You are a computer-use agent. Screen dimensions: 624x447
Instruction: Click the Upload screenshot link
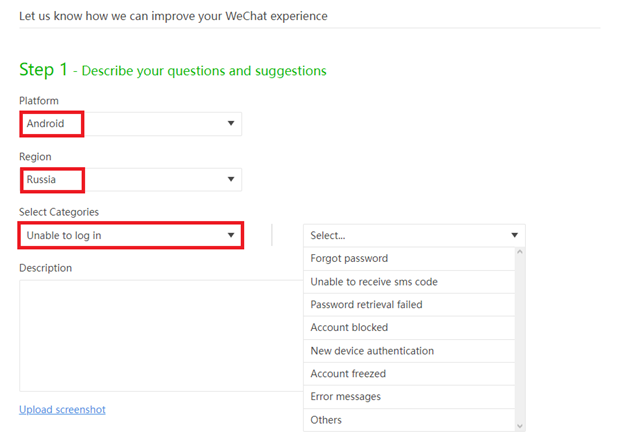click(62, 410)
